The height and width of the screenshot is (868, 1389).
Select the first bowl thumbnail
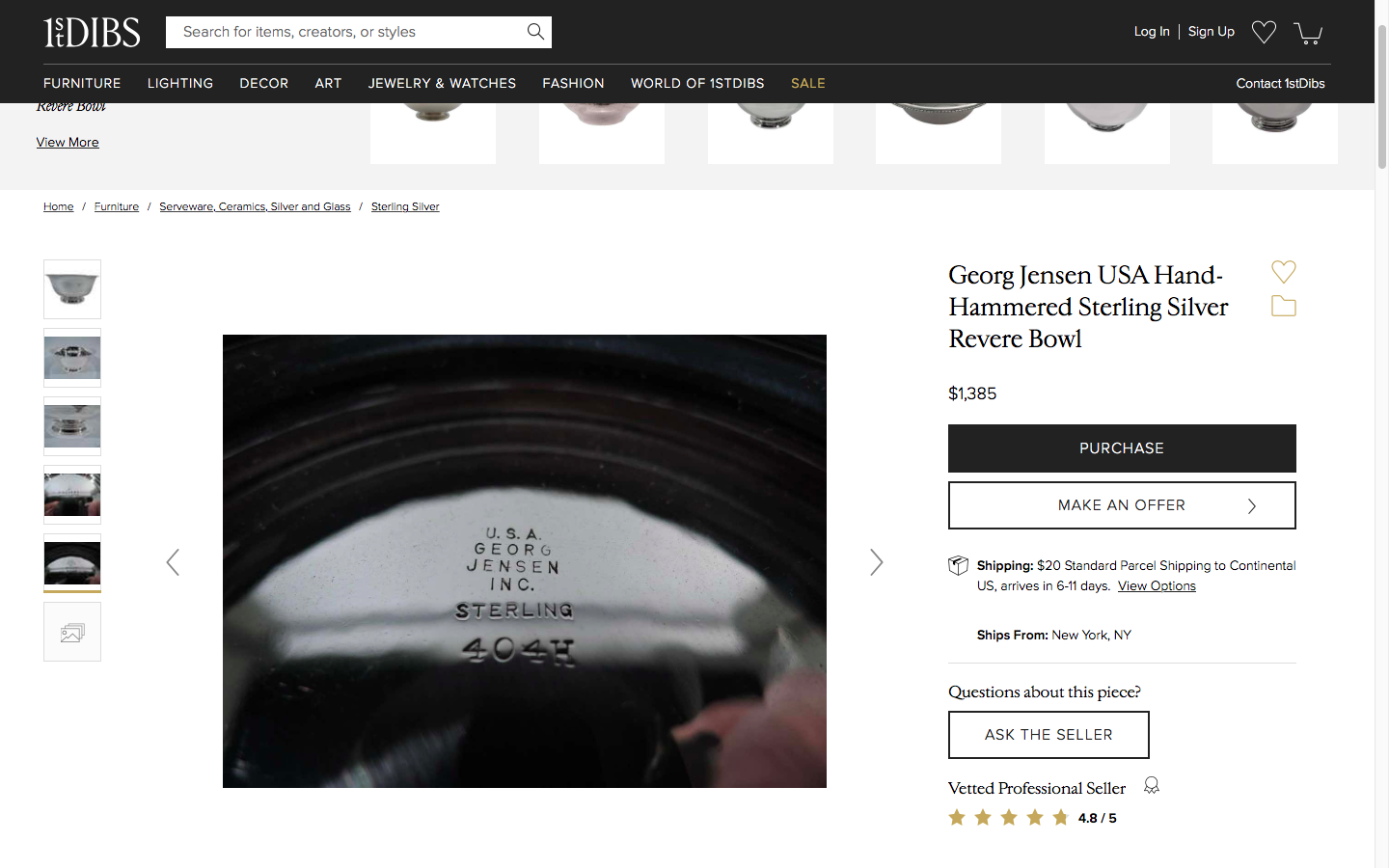(x=72, y=289)
